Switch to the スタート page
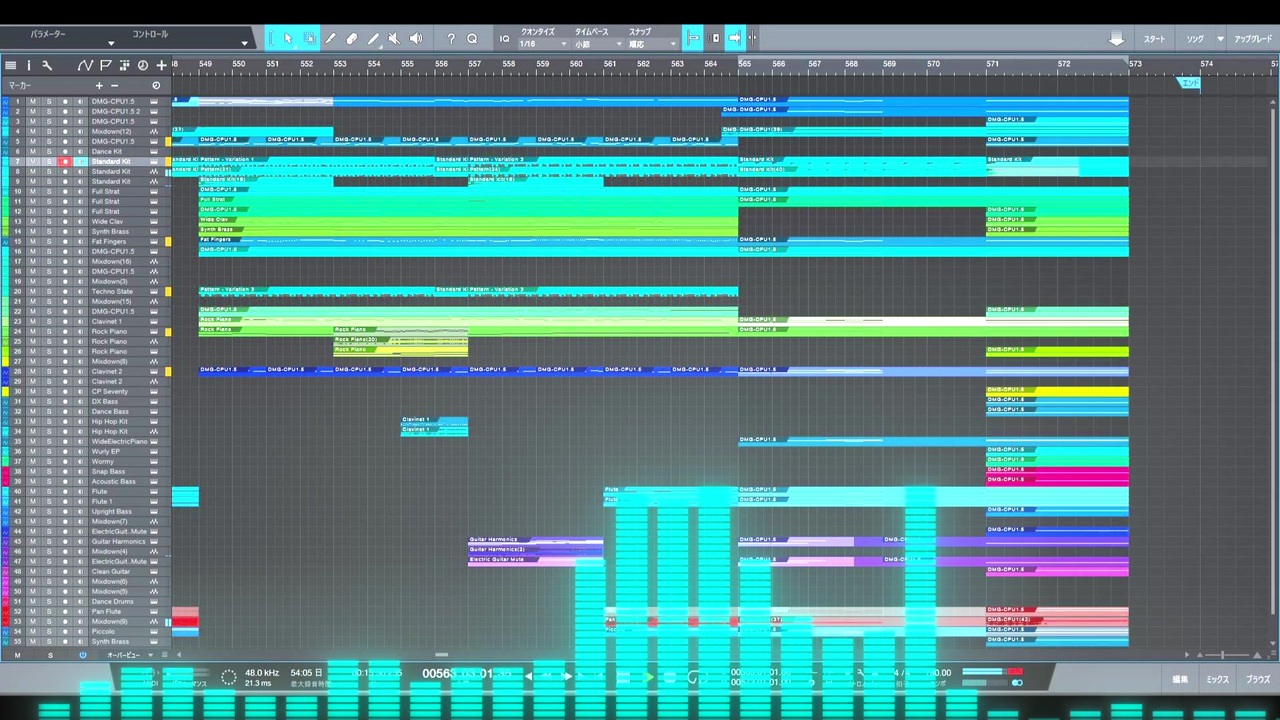The image size is (1280, 720). click(x=1155, y=39)
